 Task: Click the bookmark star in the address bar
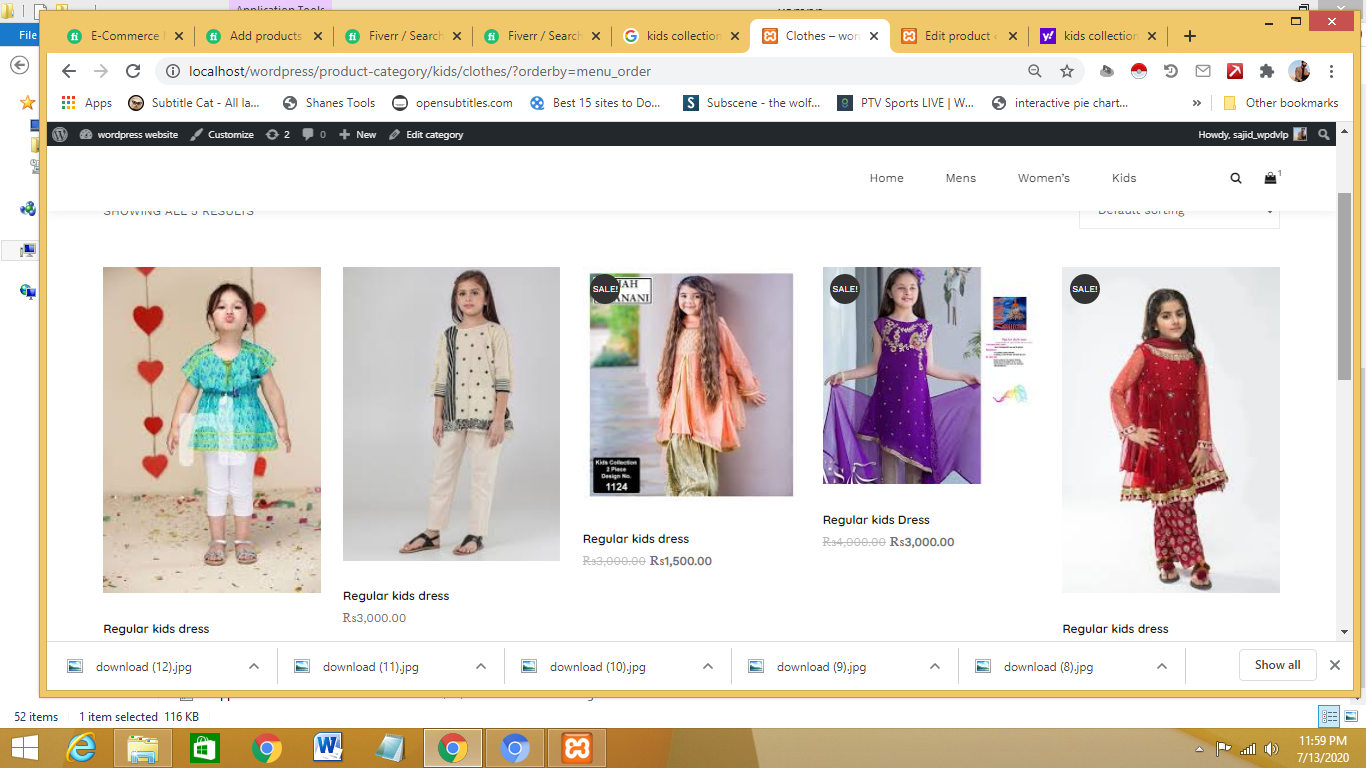[1067, 72]
